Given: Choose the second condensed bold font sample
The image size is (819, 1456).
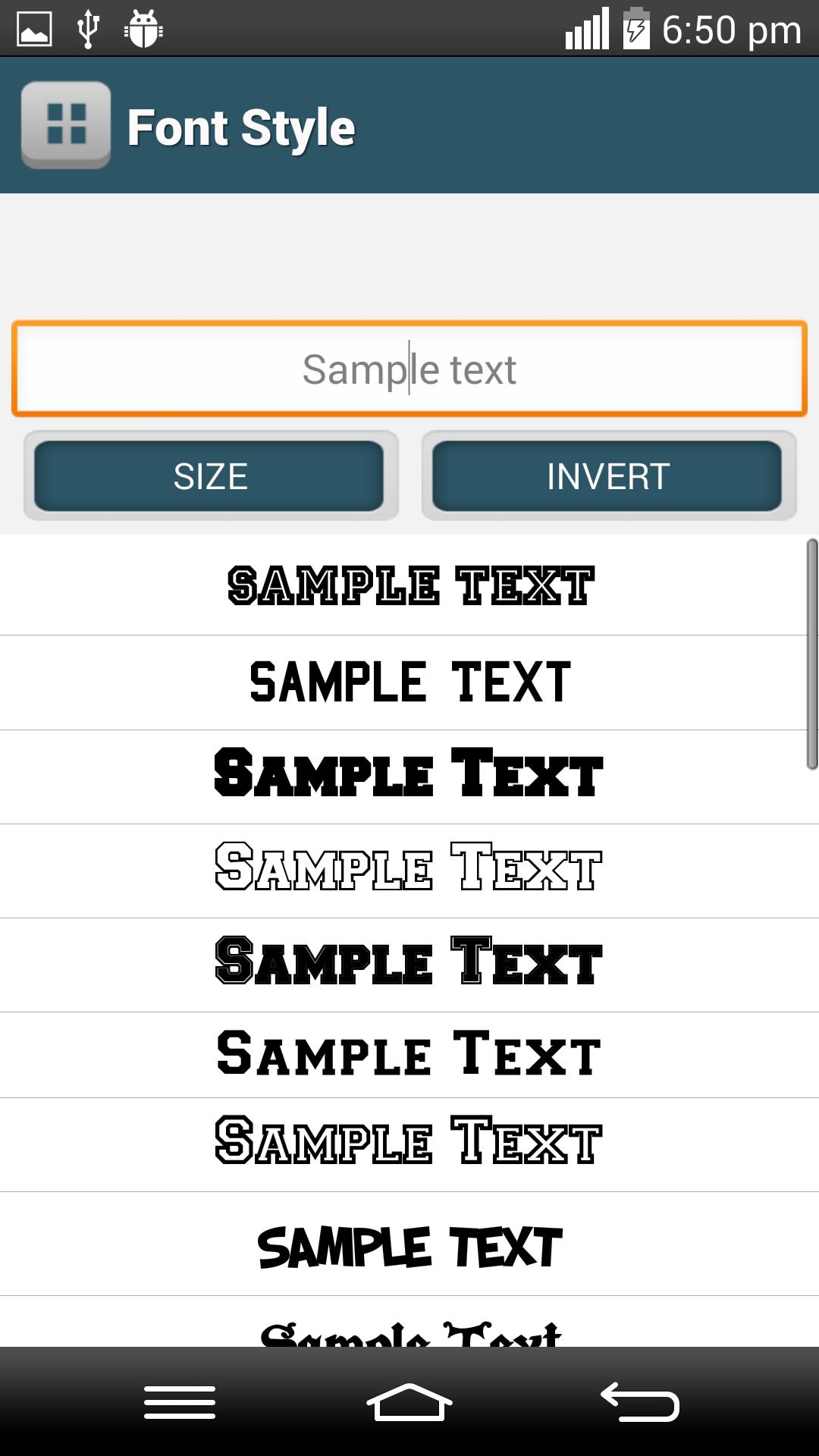Looking at the screenshot, I should tap(409, 682).
